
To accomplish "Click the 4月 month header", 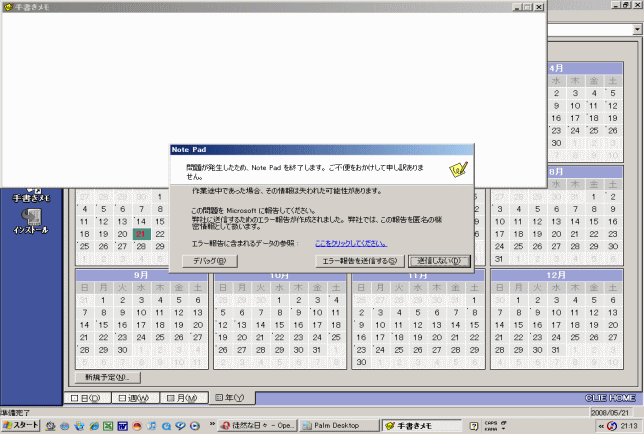I will [x=586, y=69].
